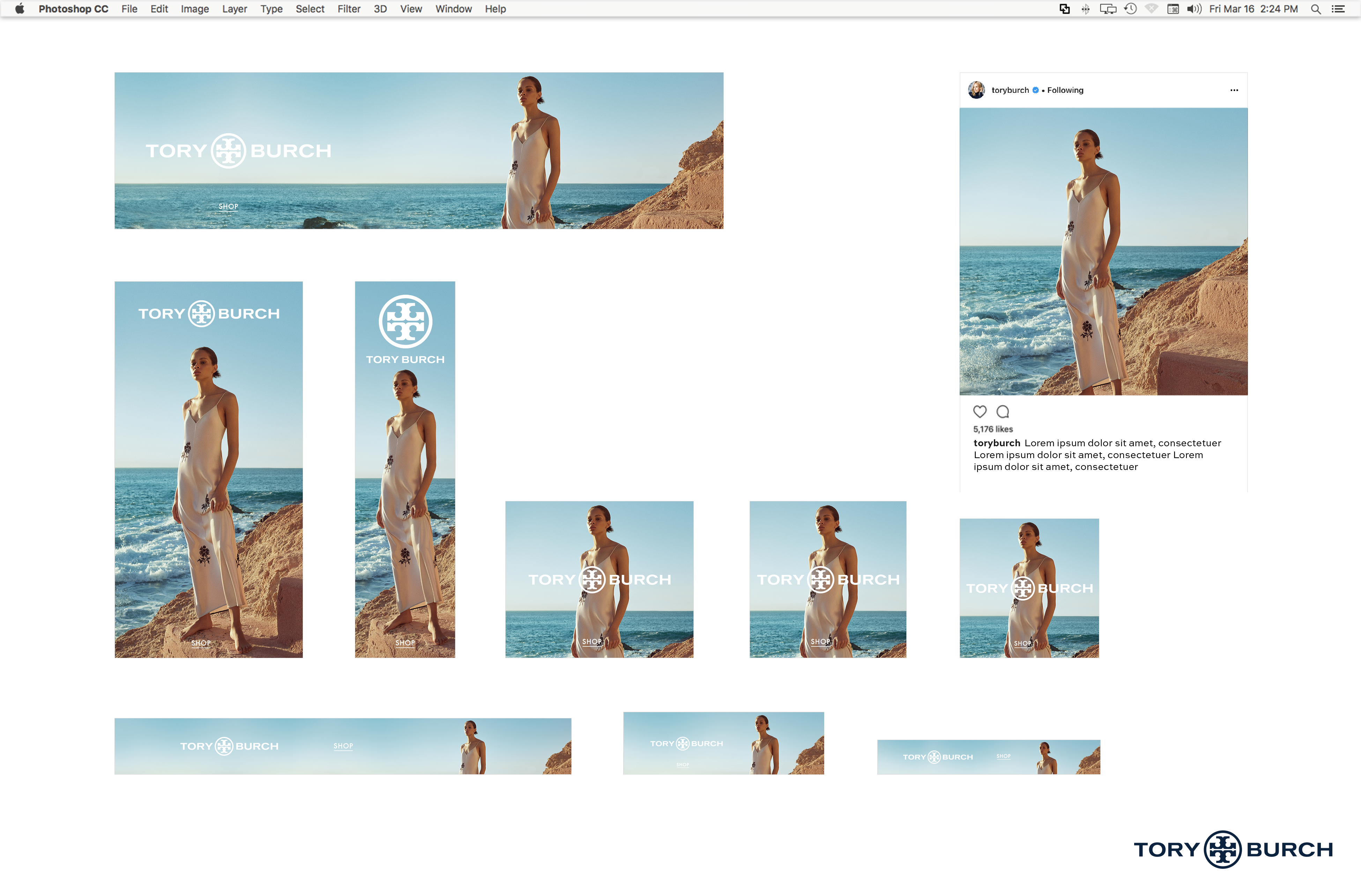
Task: Open the Bluetooth status menu
Action: 1085,9
